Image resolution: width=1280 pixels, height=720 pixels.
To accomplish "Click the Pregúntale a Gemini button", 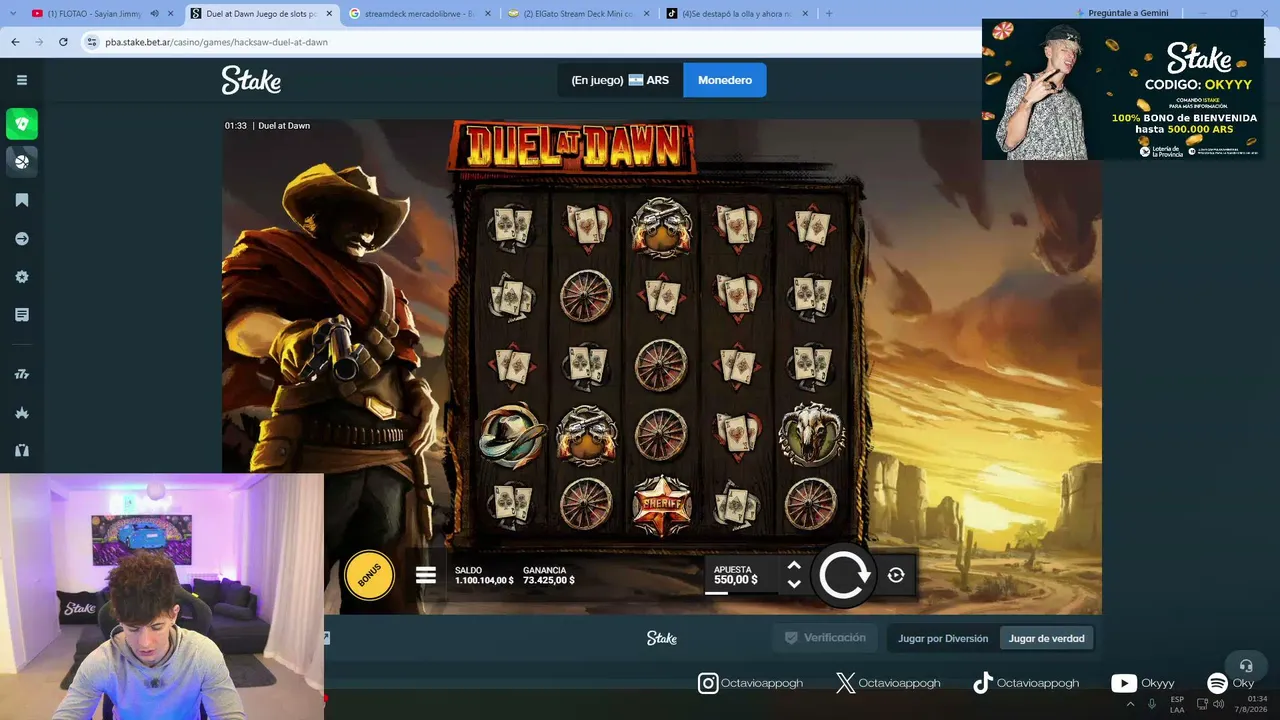I will point(1122,14).
